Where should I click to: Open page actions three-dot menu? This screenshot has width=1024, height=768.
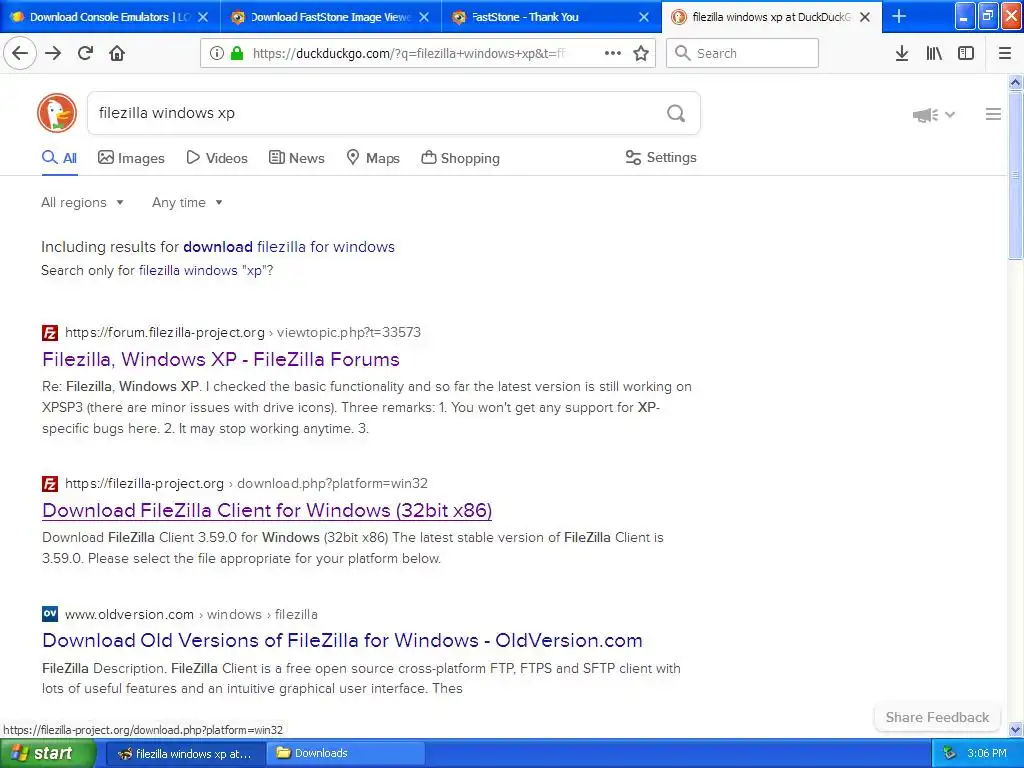pyautogui.click(x=613, y=53)
